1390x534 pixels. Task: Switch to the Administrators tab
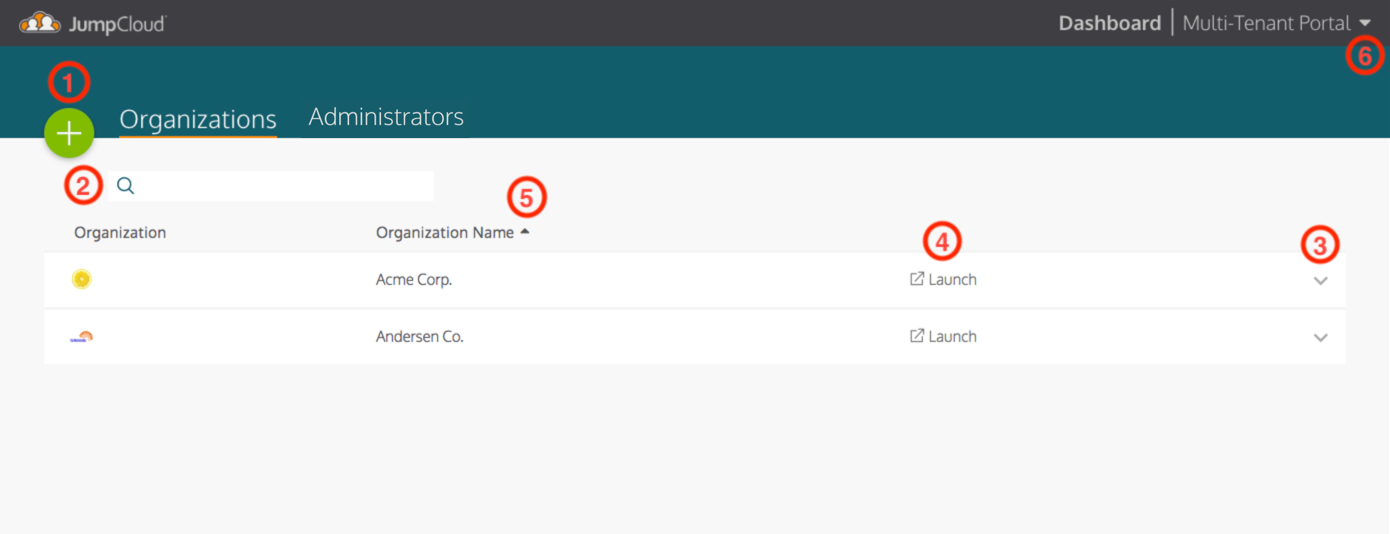386,117
